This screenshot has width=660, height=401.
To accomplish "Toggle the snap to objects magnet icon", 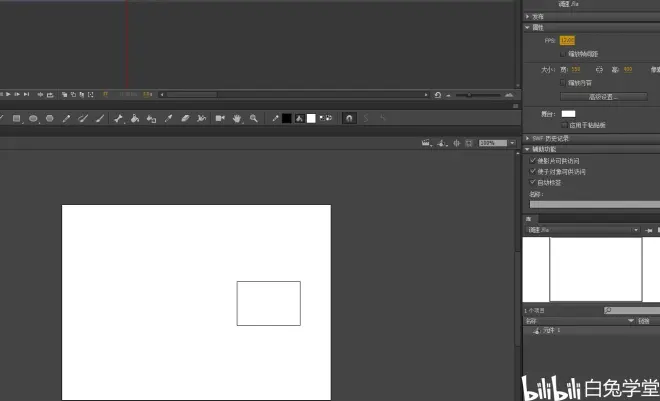I will coord(349,118).
